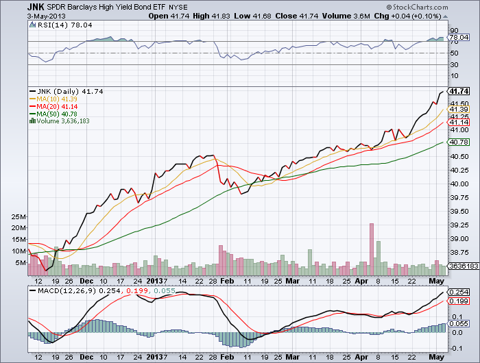The height and width of the screenshot is (363, 480).
Task: Click the Apr label on price chart date axis
Action: (x=361, y=281)
